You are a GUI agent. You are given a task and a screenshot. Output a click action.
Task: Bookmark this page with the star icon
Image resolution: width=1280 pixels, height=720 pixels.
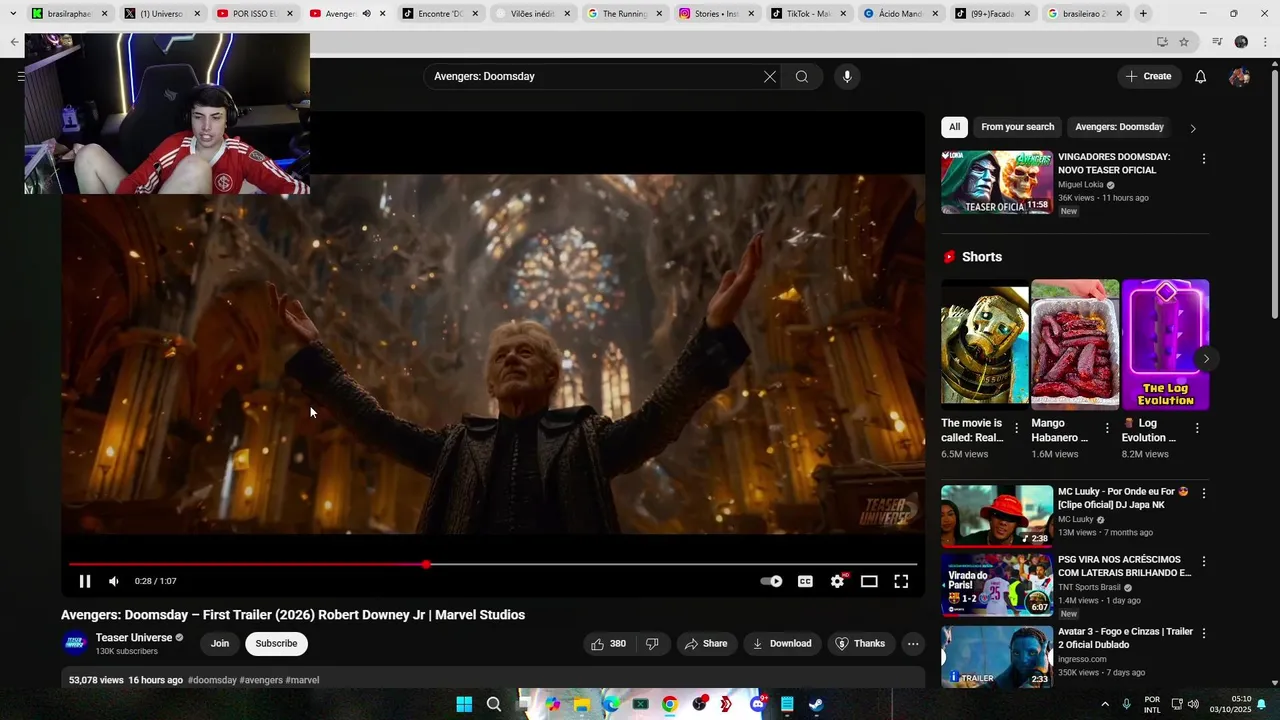click(1184, 42)
